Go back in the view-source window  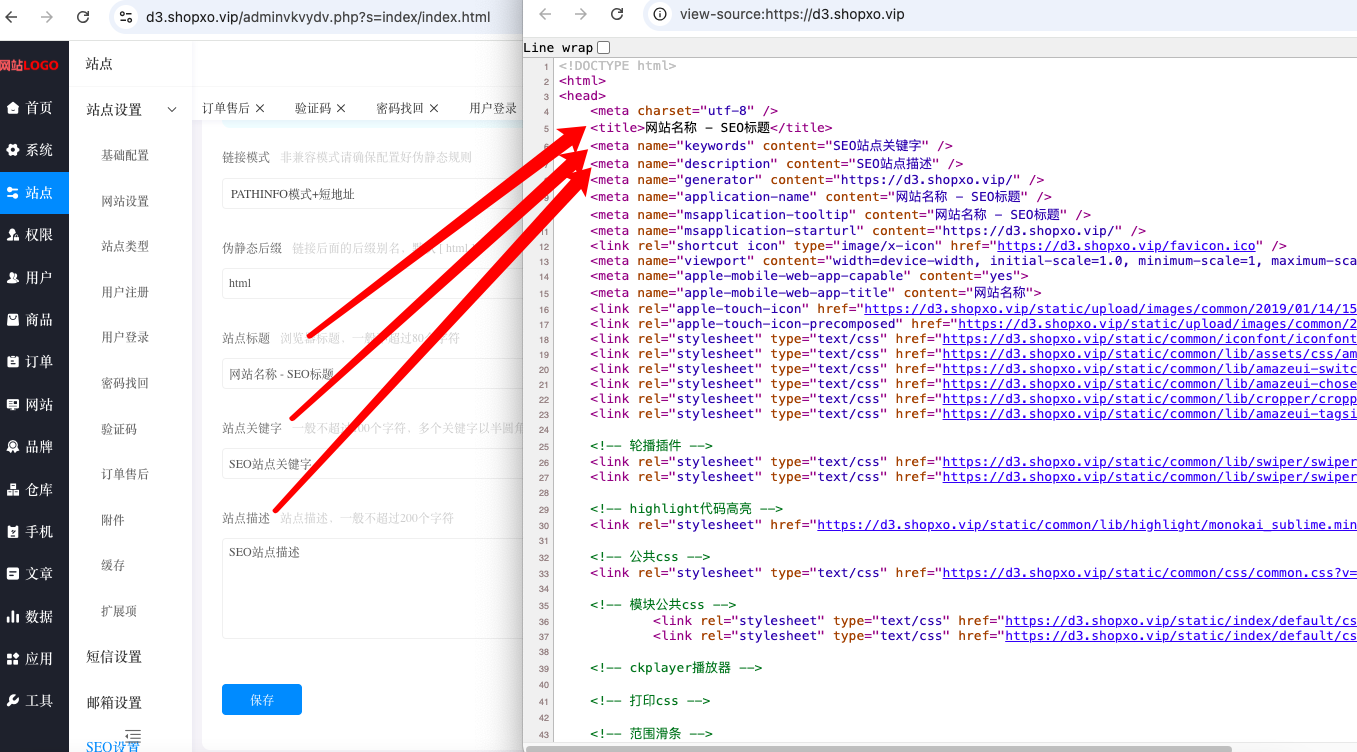(544, 14)
